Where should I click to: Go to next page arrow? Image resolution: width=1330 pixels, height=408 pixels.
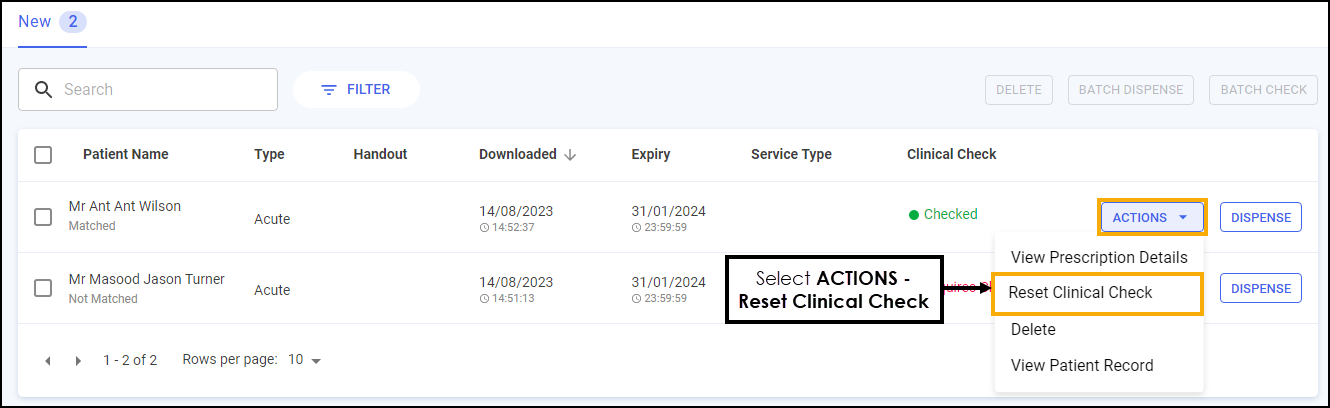point(78,360)
